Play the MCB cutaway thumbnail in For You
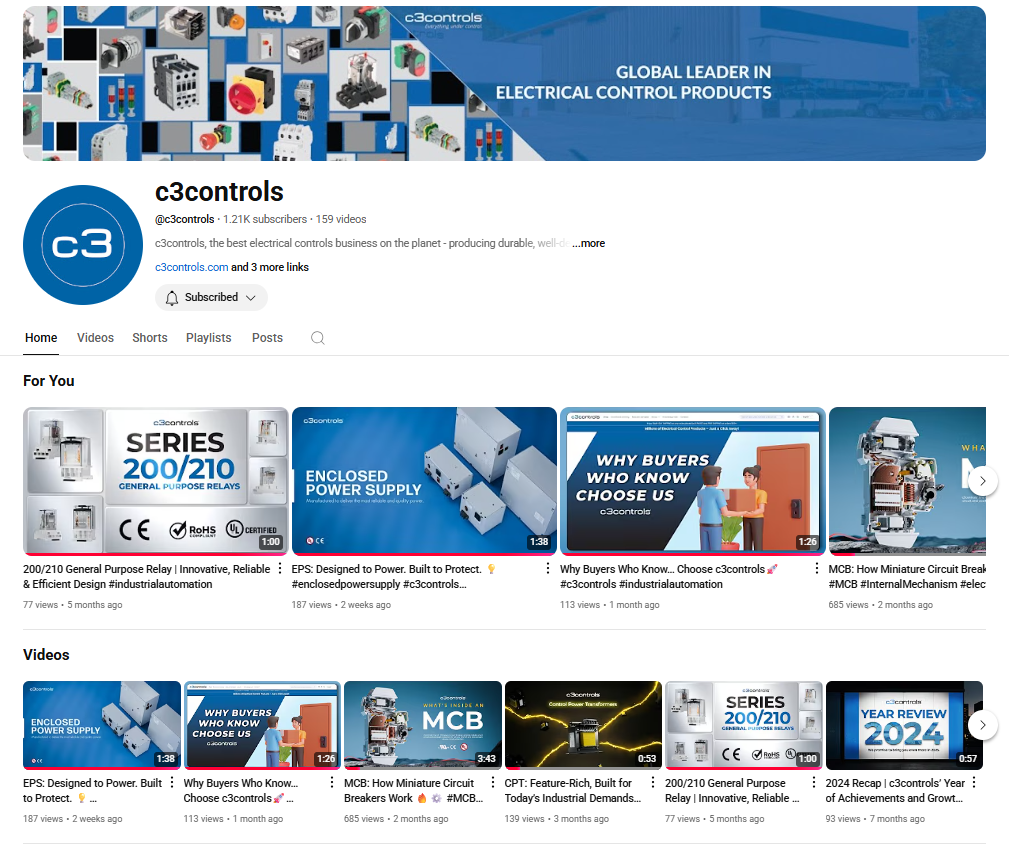This screenshot has height=854, width=1009. tap(907, 481)
